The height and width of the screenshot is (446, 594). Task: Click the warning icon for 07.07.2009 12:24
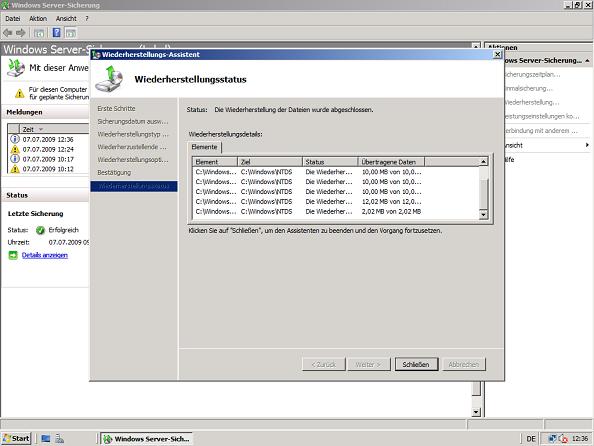(15, 149)
